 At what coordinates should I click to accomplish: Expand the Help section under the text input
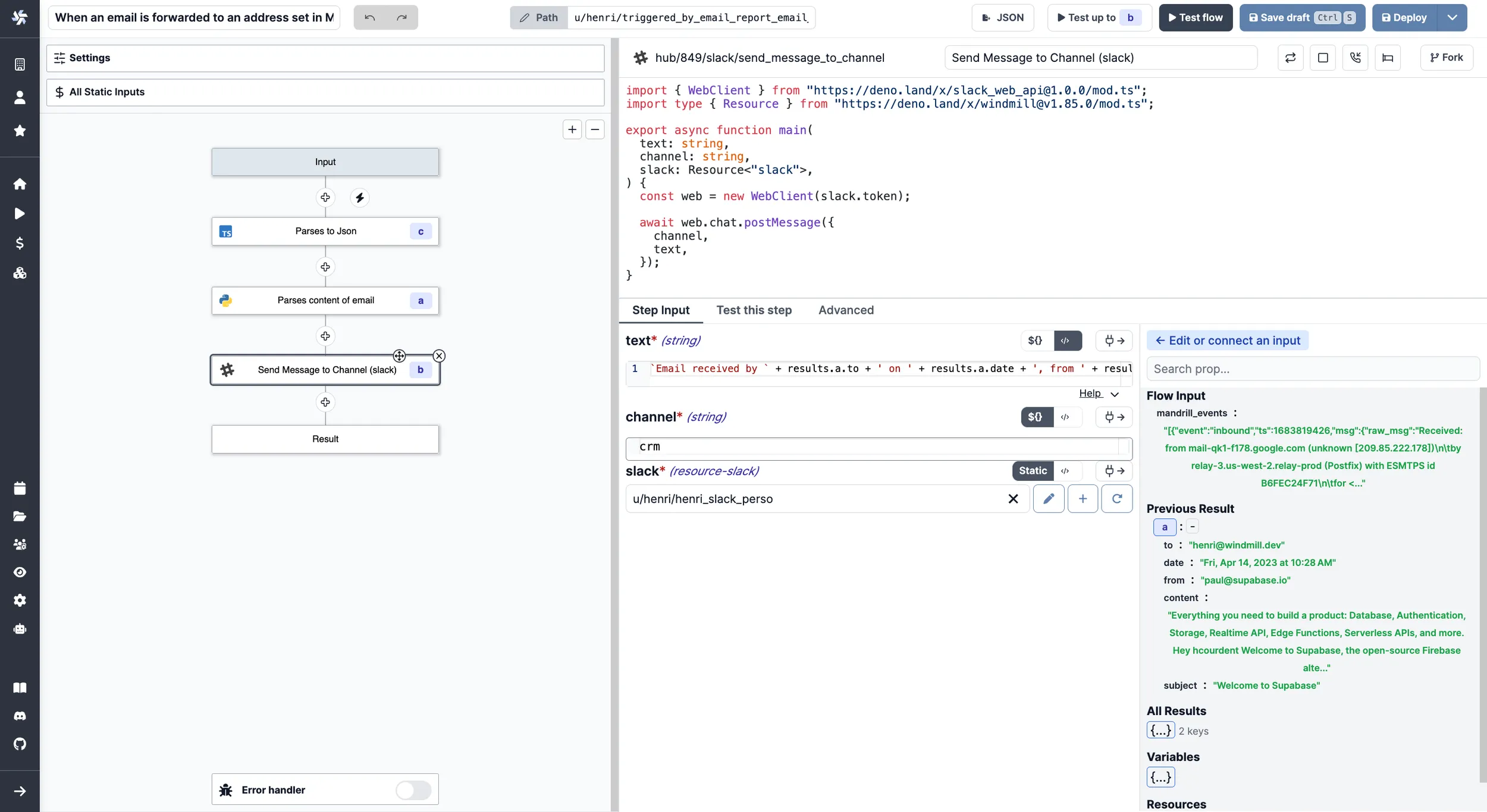(1099, 394)
